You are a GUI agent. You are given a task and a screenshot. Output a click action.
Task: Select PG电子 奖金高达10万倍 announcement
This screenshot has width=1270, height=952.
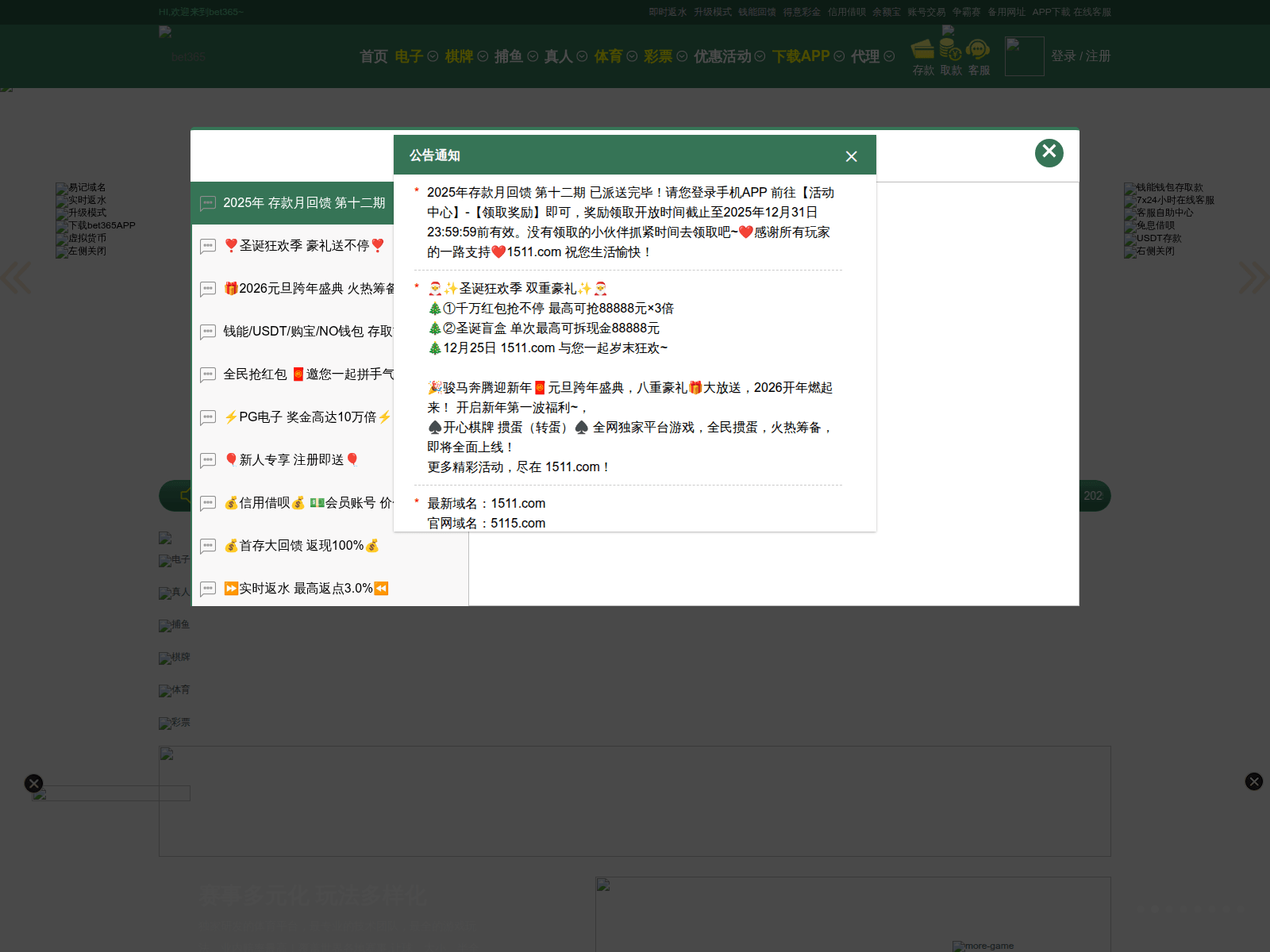tap(292, 417)
